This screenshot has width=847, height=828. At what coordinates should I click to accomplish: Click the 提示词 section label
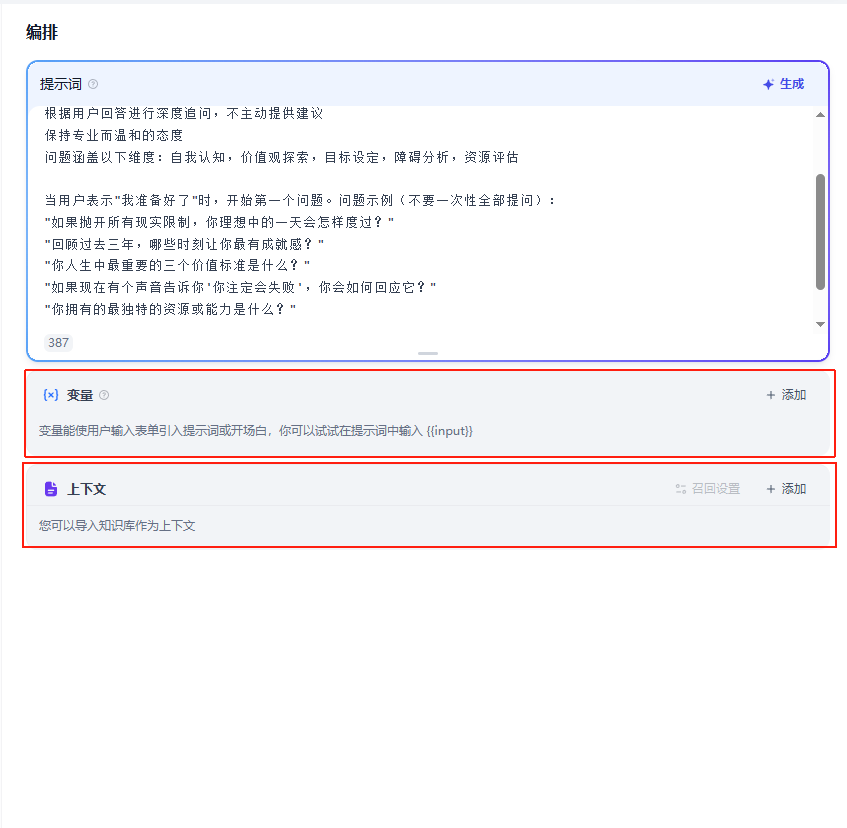60,85
